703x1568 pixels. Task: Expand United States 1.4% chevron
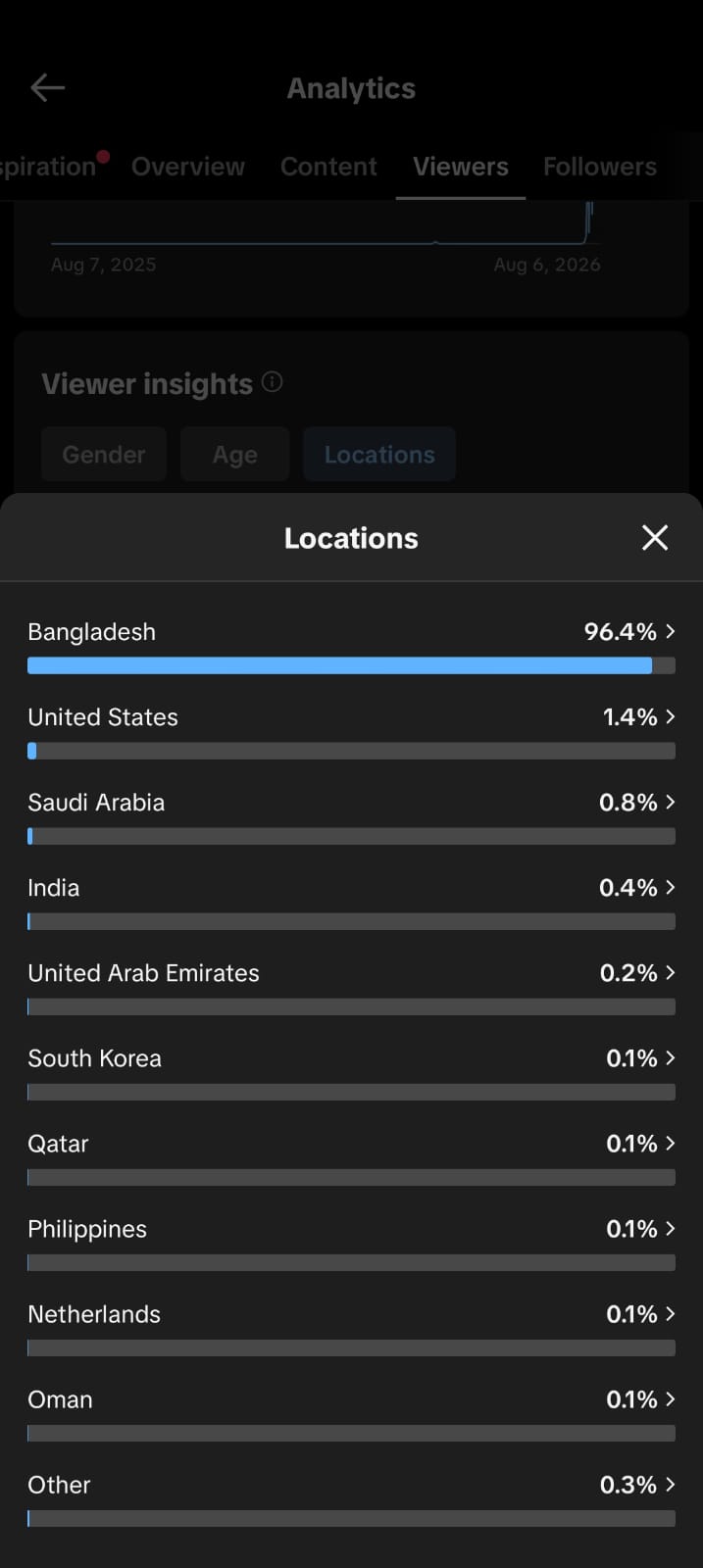pyautogui.click(x=671, y=716)
